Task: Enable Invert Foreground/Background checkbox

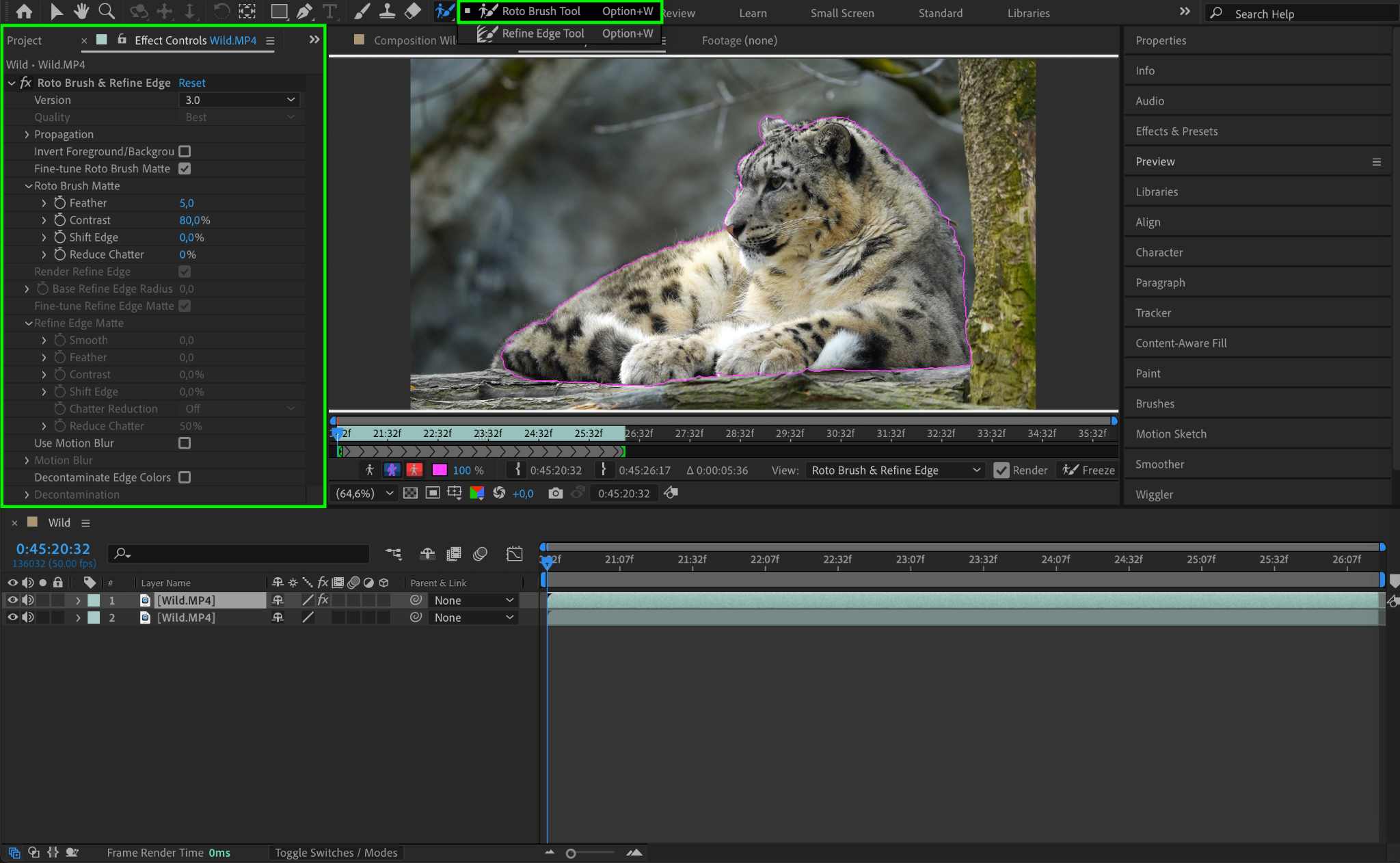Action: [185, 151]
